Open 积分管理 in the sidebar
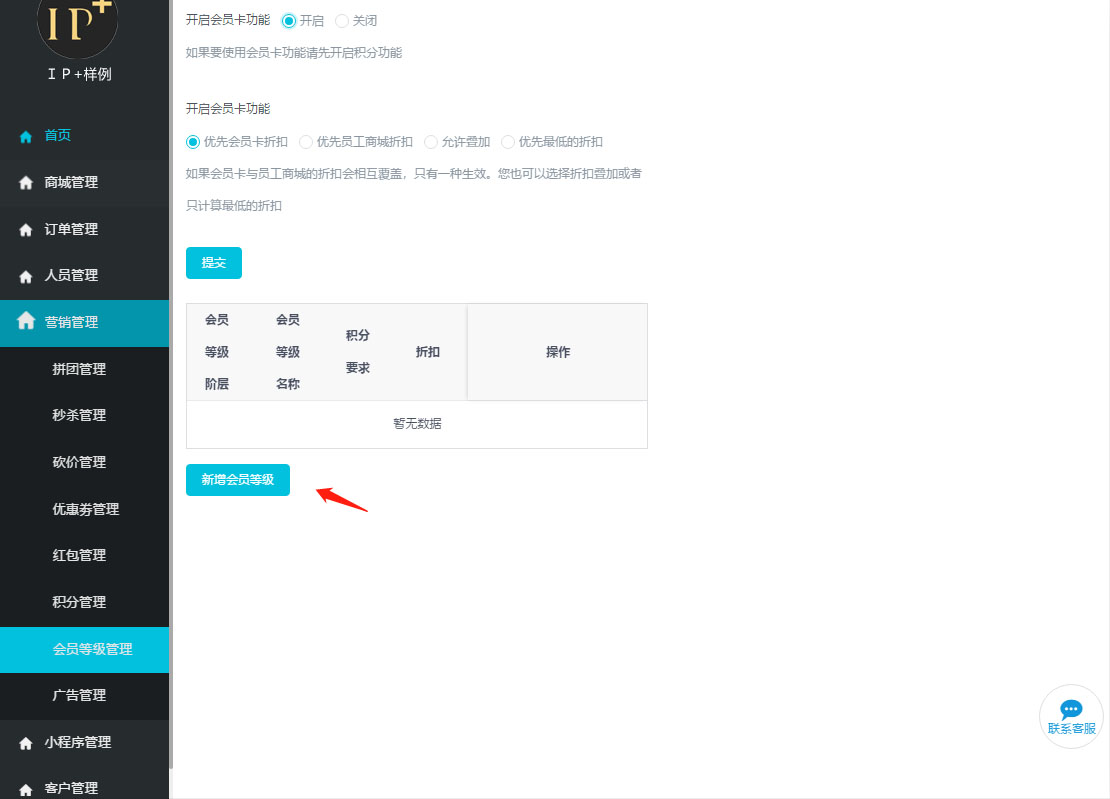 coord(79,602)
